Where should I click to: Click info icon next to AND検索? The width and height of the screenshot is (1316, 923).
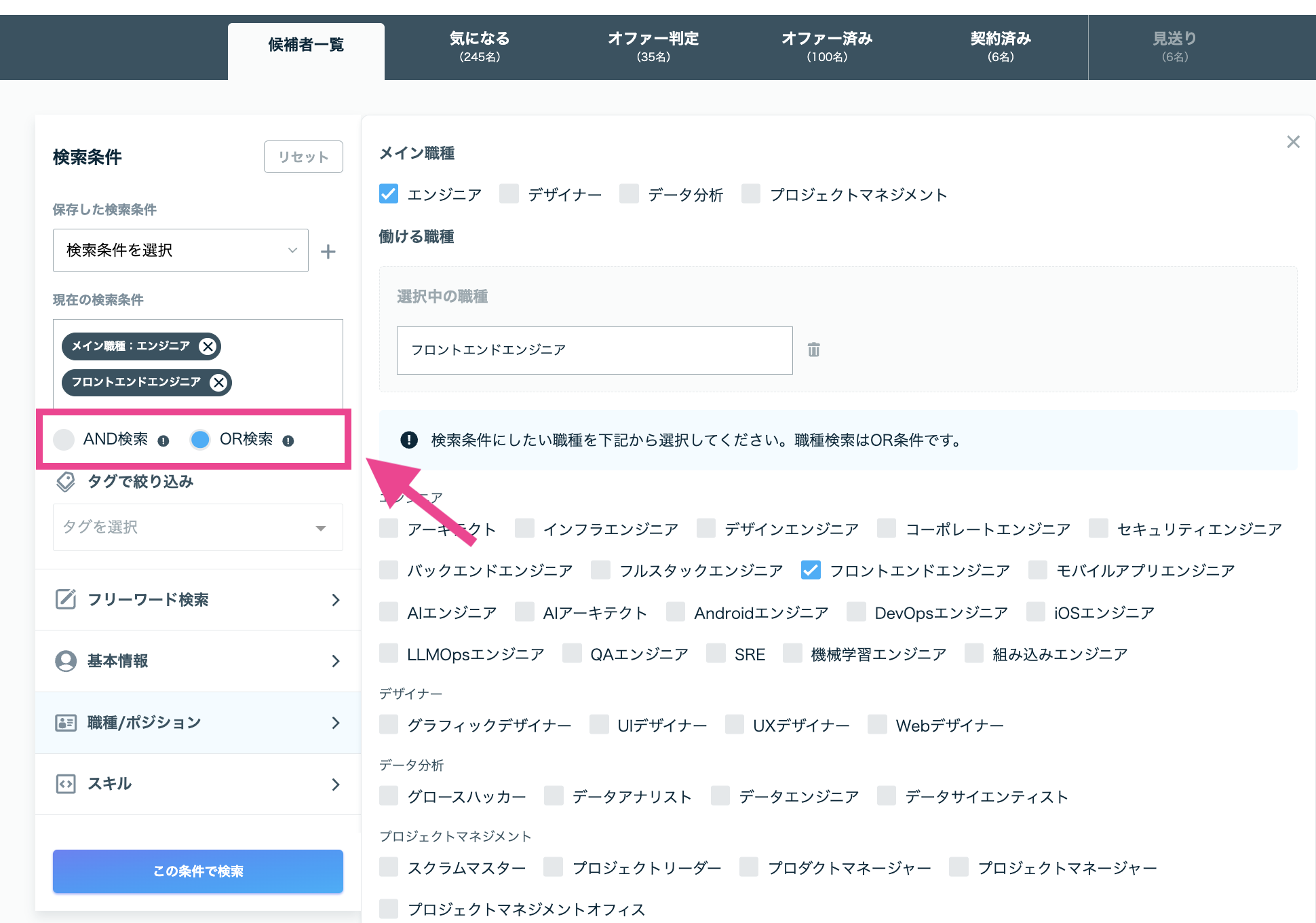[x=163, y=440]
